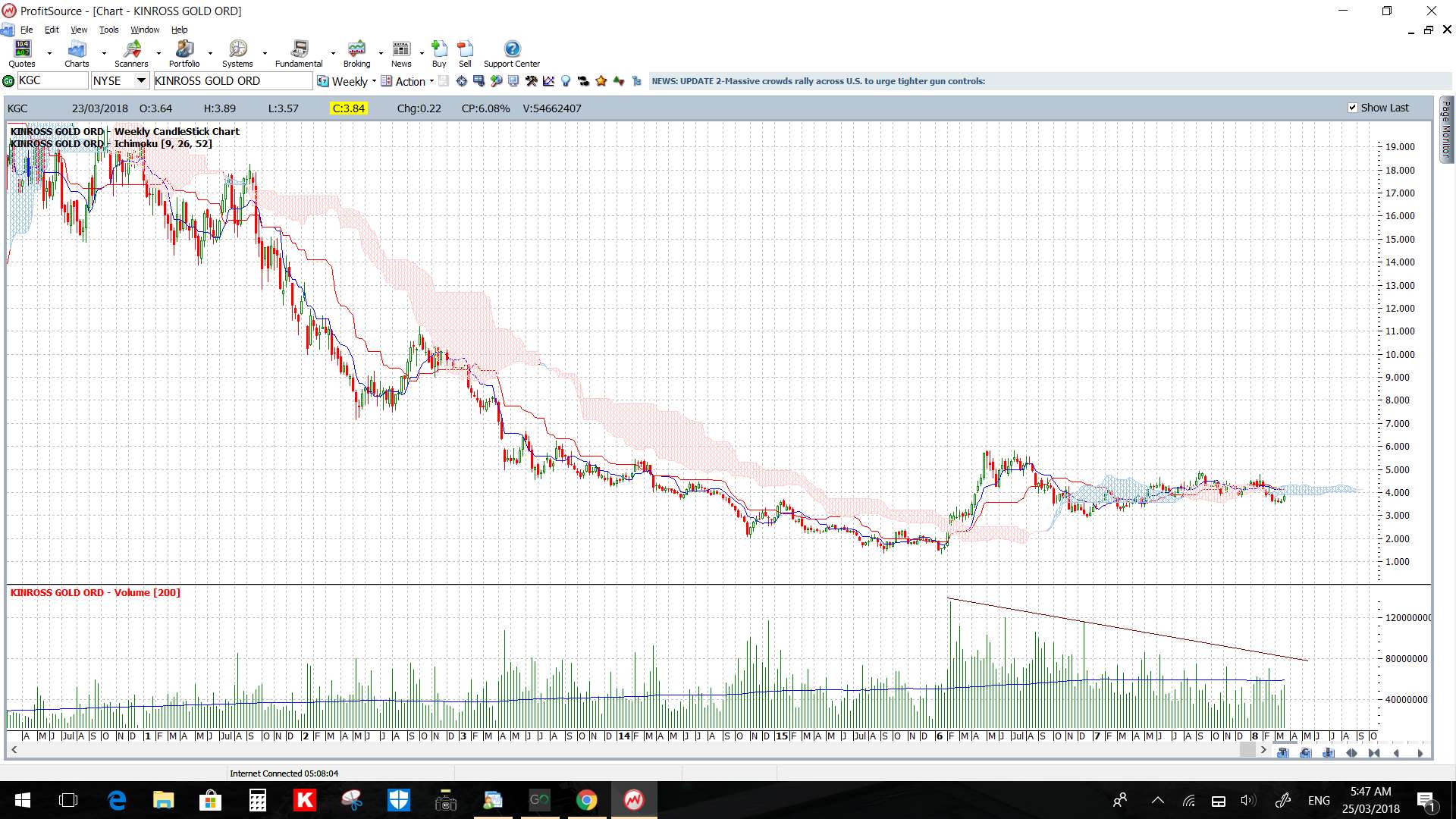Open the Edit menu
This screenshot has width=1456, height=819.
coord(52,30)
